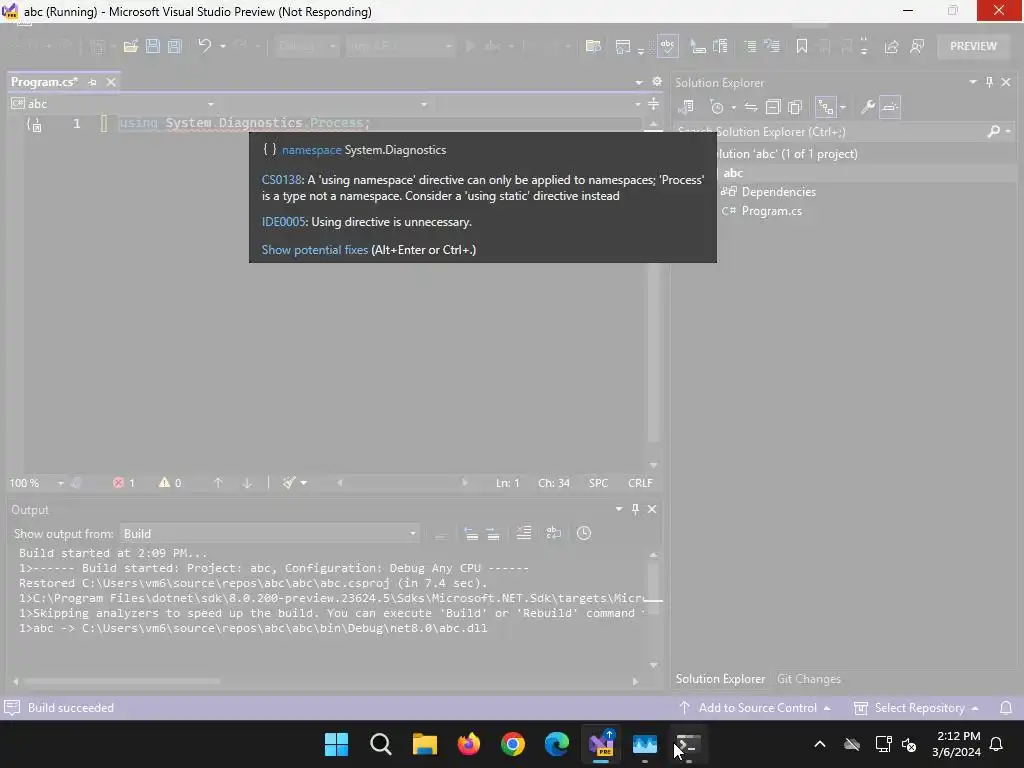Image resolution: width=1024 pixels, height=768 pixels.
Task: Open Google Chrome from the taskbar
Action: point(513,744)
